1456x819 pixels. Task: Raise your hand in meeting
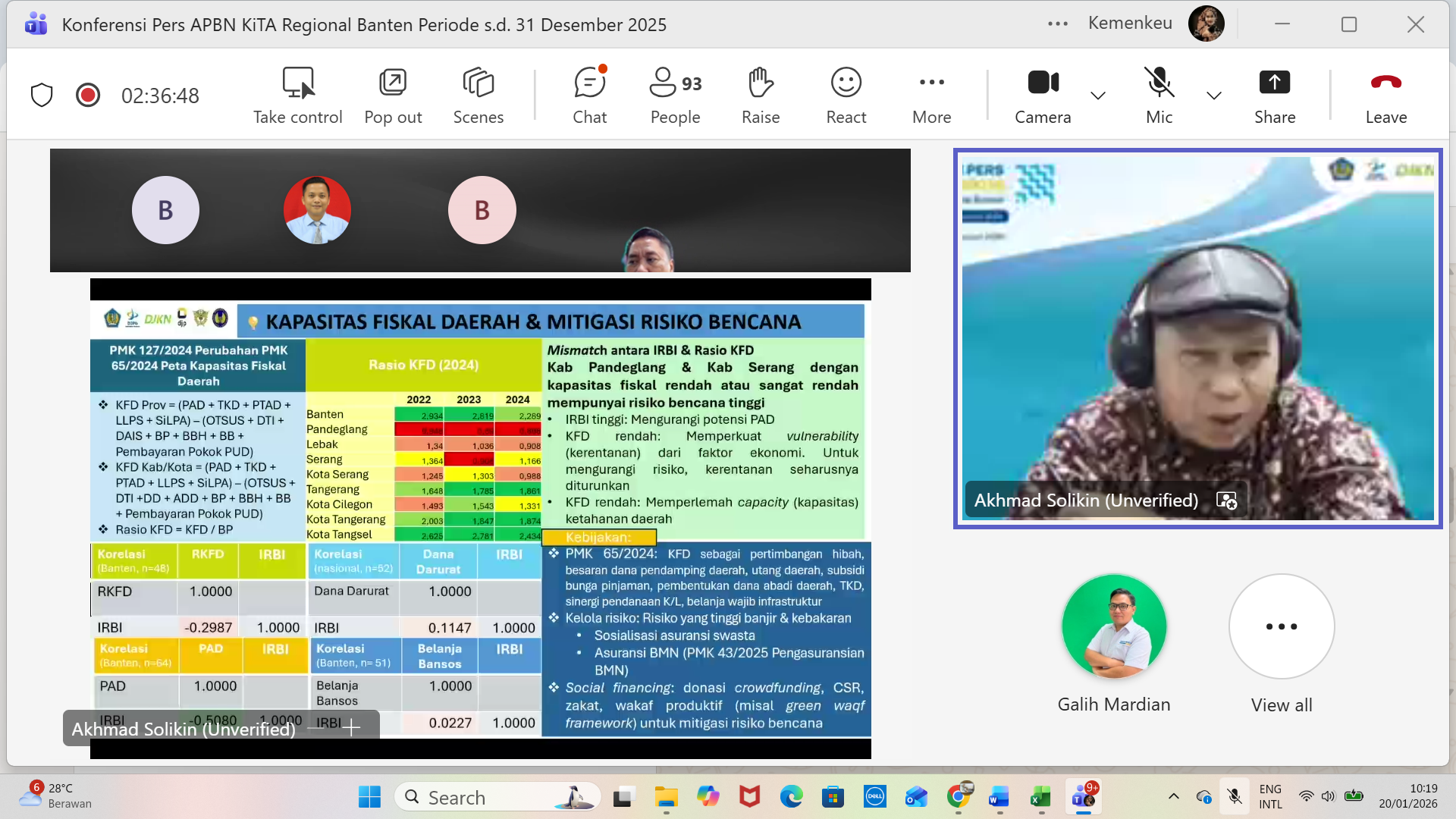pos(761,83)
